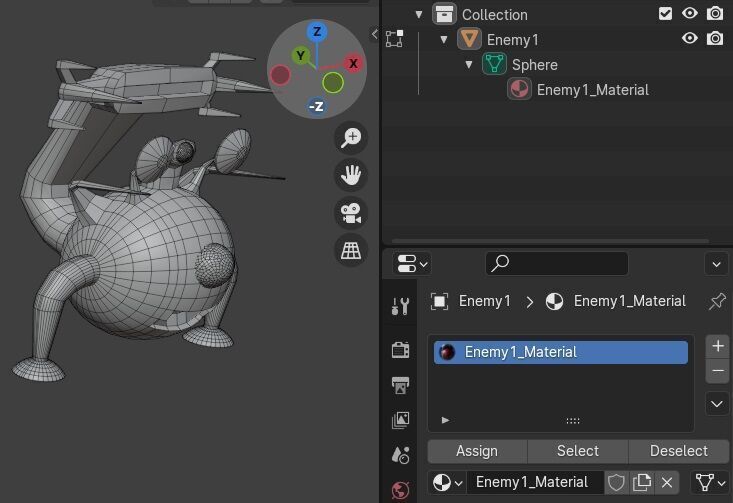
Task: Select Enemy1_Material row in outliner
Action: coord(557,89)
